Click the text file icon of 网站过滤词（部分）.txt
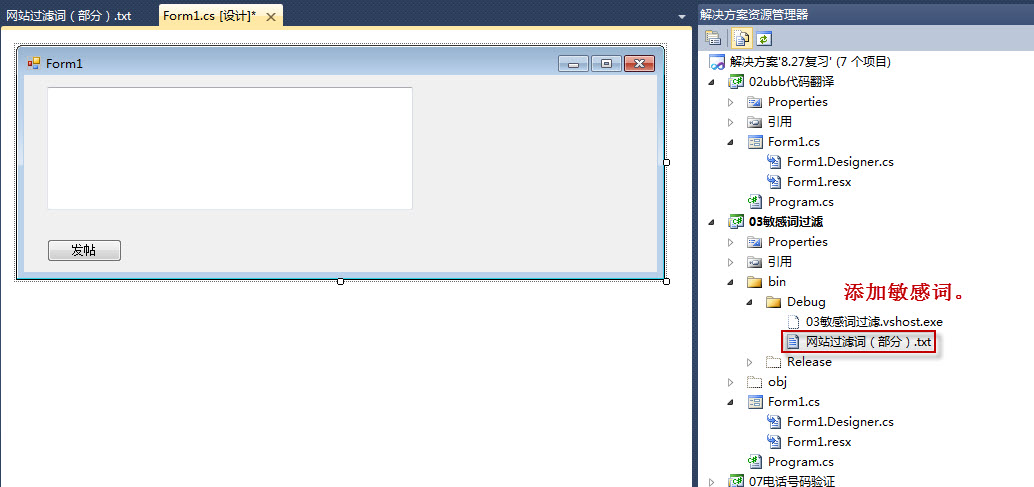This screenshot has height=487, width=1034. [793, 342]
